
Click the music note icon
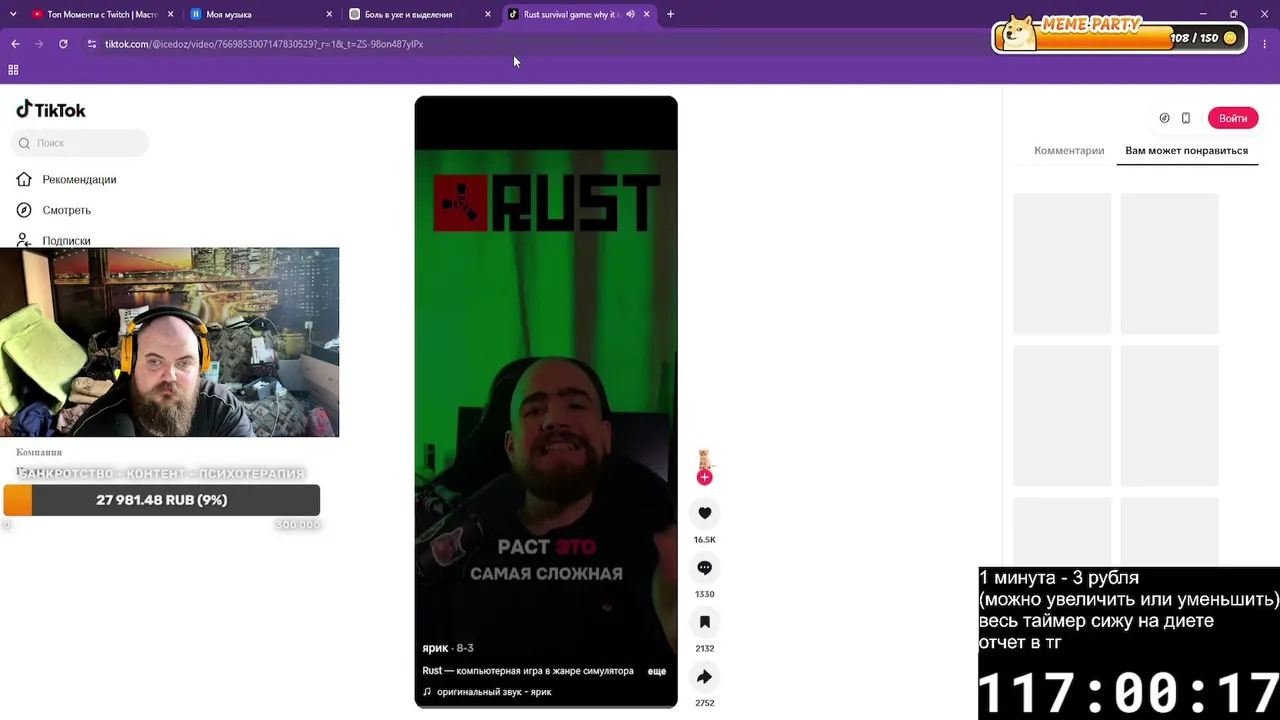427,692
